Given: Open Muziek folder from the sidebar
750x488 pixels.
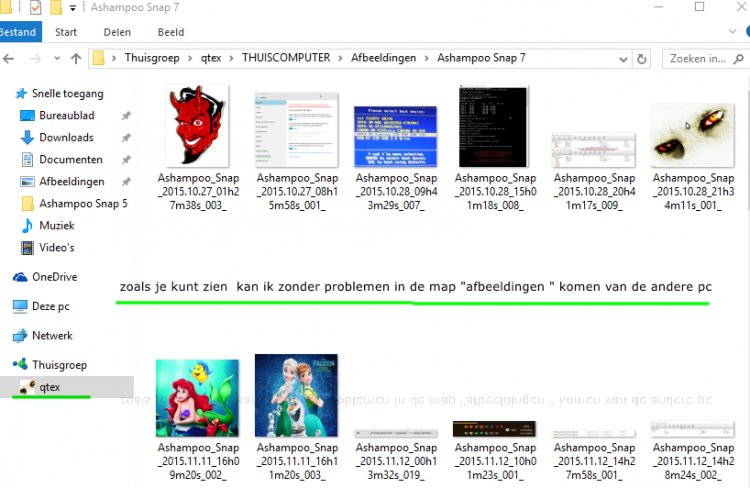Looking at the screenshot, I should [x=56, y=226].
